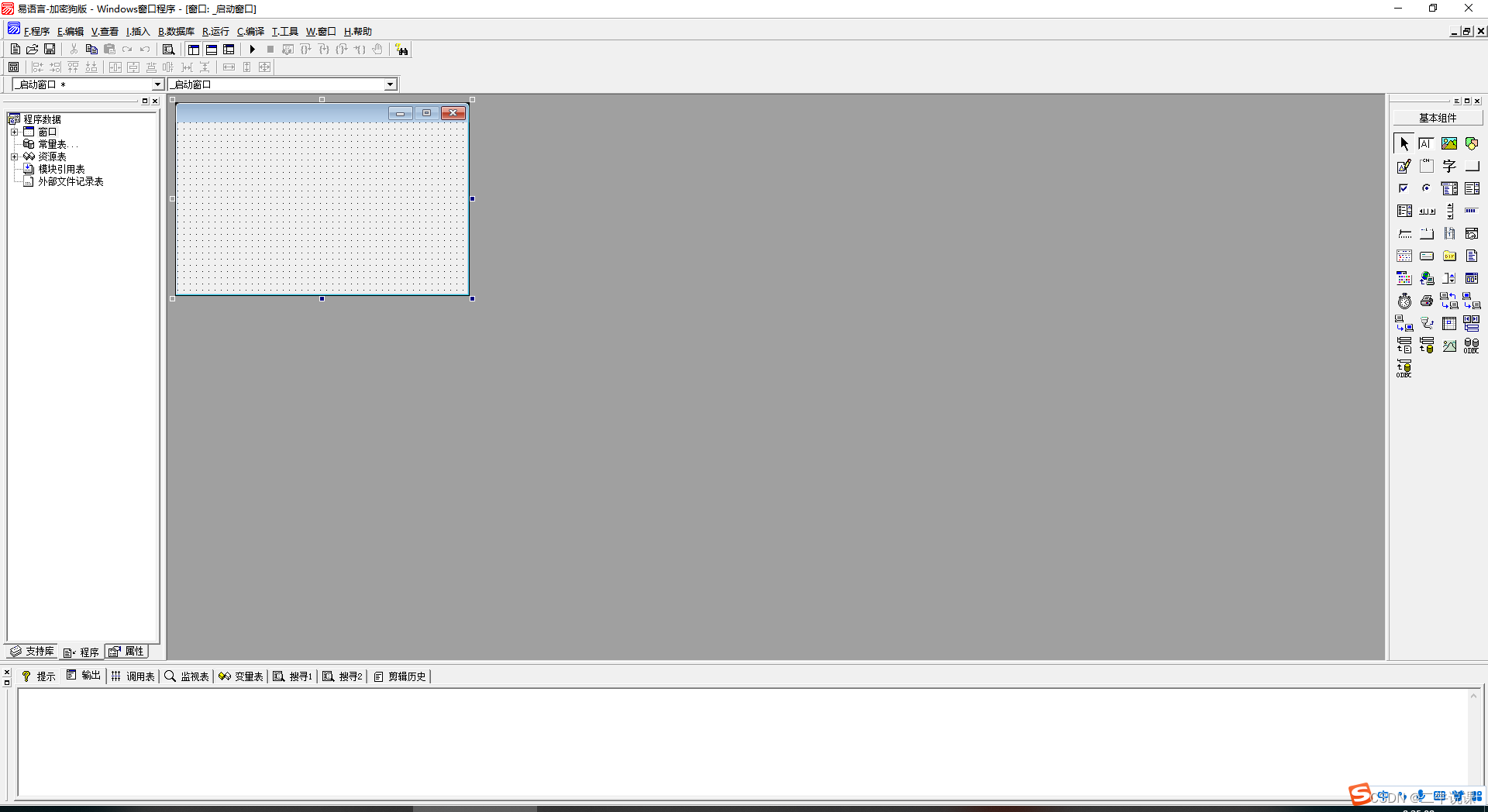
Task: Copy using the toolbar copy icon
Action: click(91, 49)
